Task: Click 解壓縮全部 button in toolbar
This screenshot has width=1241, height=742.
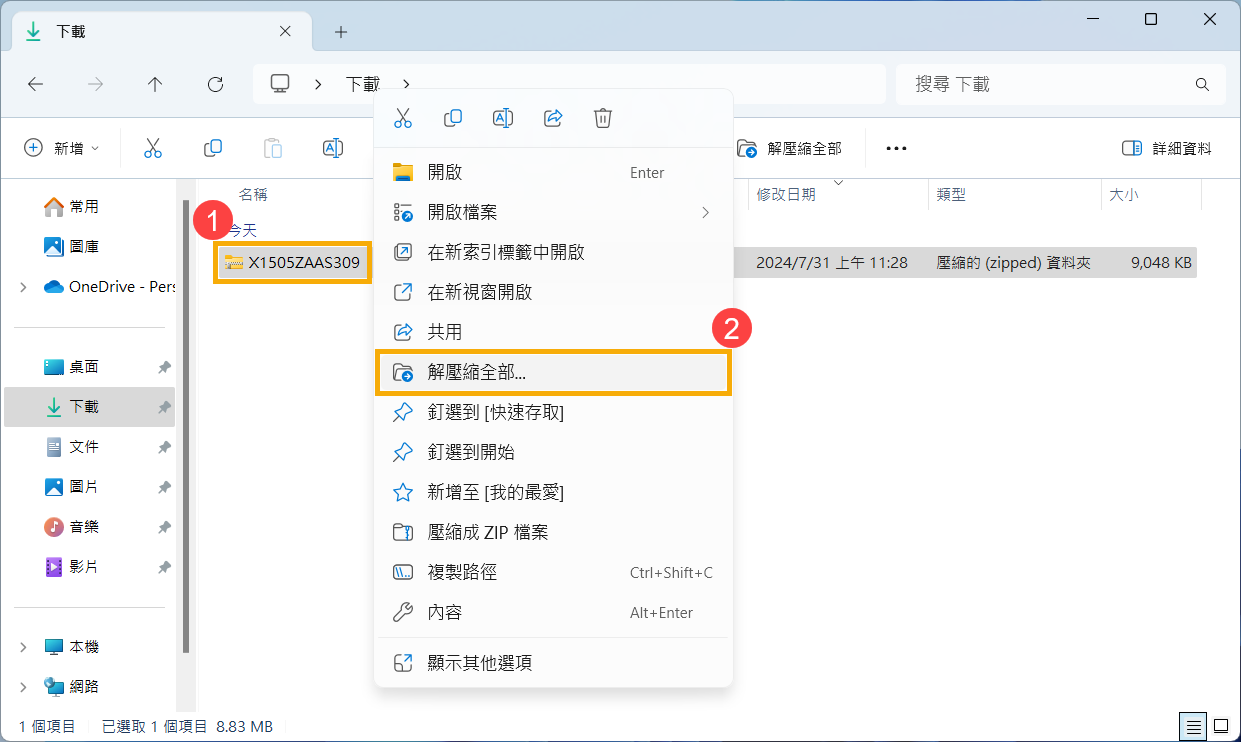Action: pyautogui.click(x=790, y=148)
